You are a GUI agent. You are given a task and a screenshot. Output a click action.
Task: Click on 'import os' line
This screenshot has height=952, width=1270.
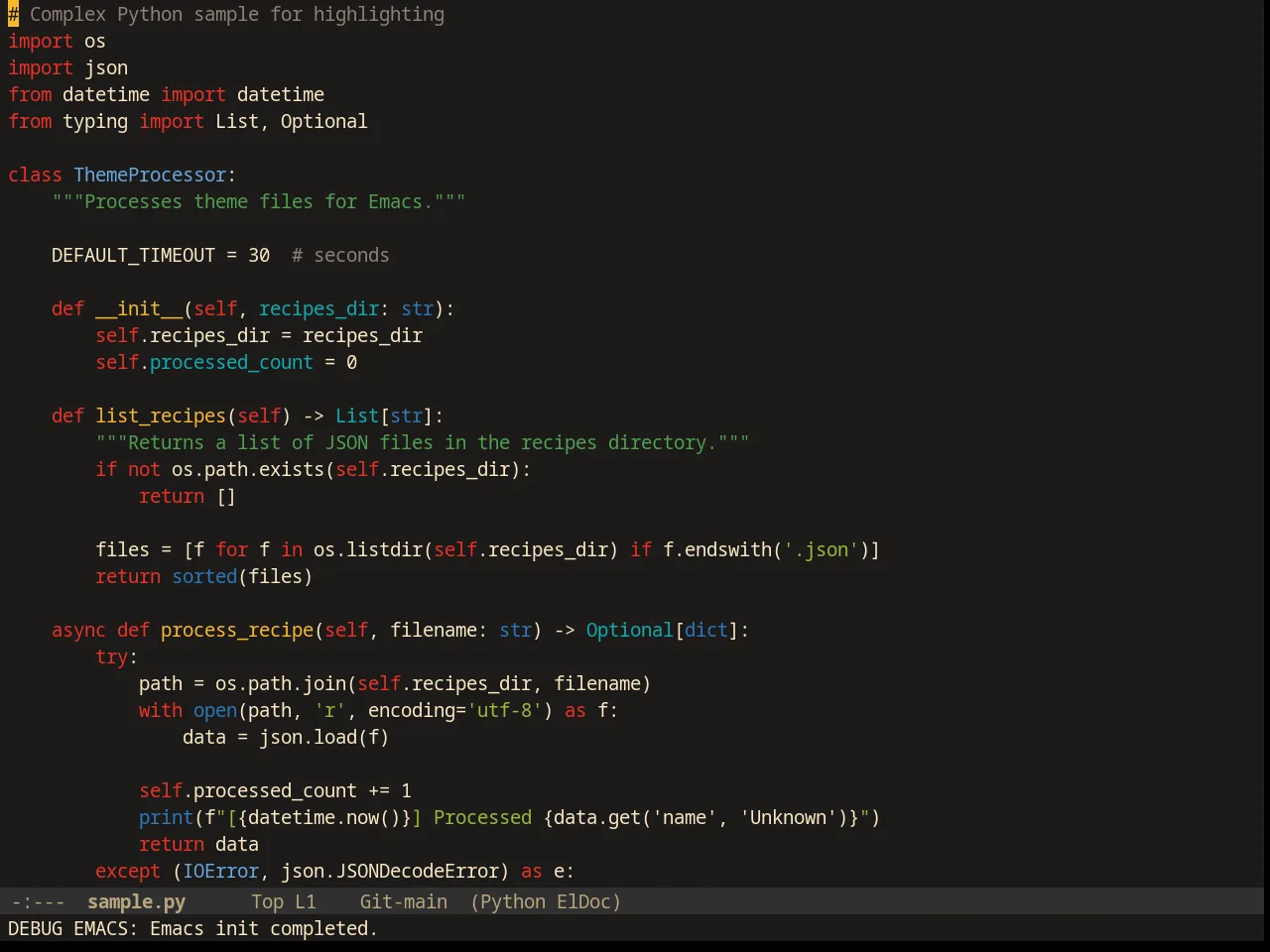coord(57,41)
